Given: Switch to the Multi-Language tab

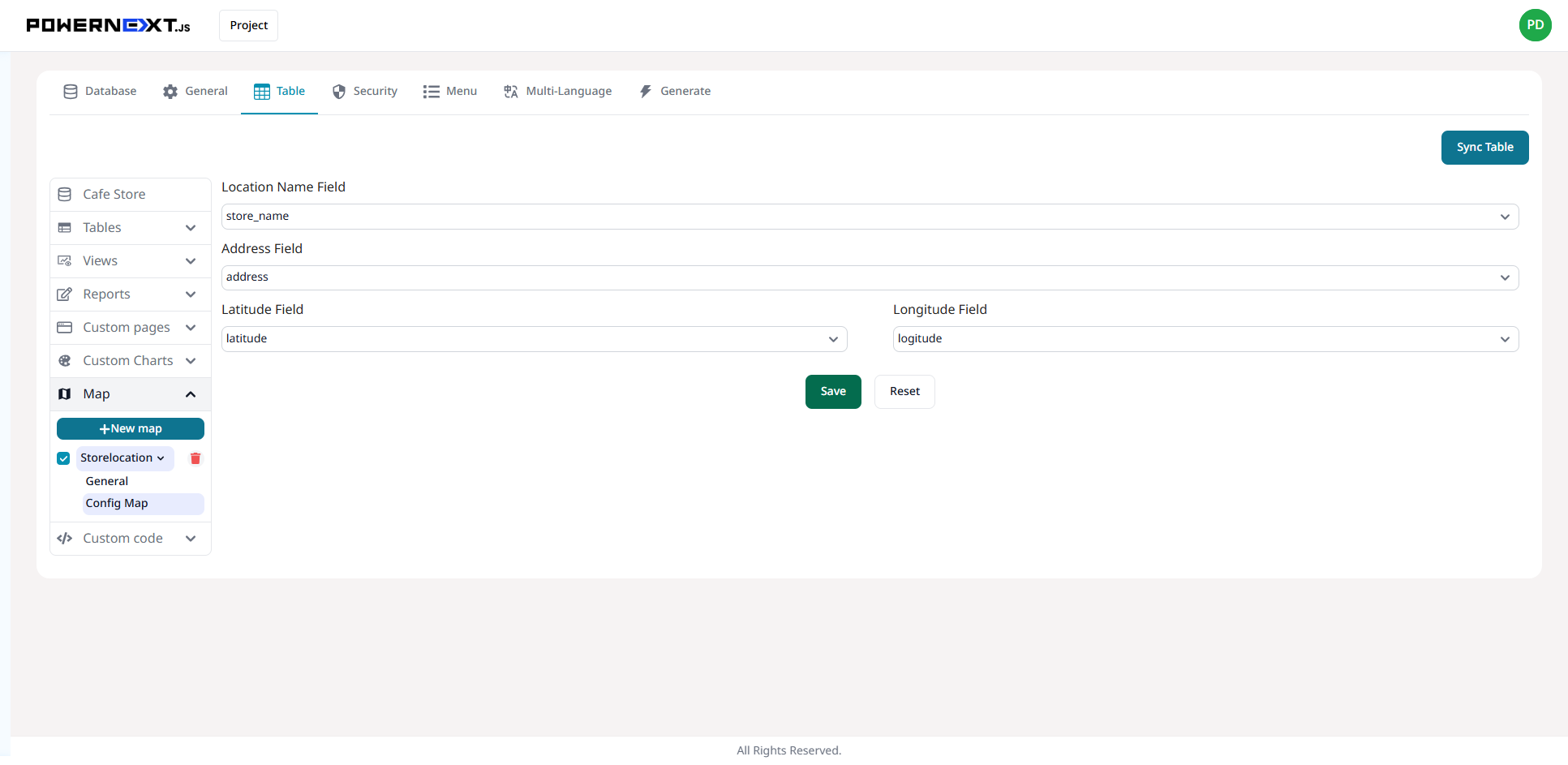Looking at the screenshot, I should [557, 92].
